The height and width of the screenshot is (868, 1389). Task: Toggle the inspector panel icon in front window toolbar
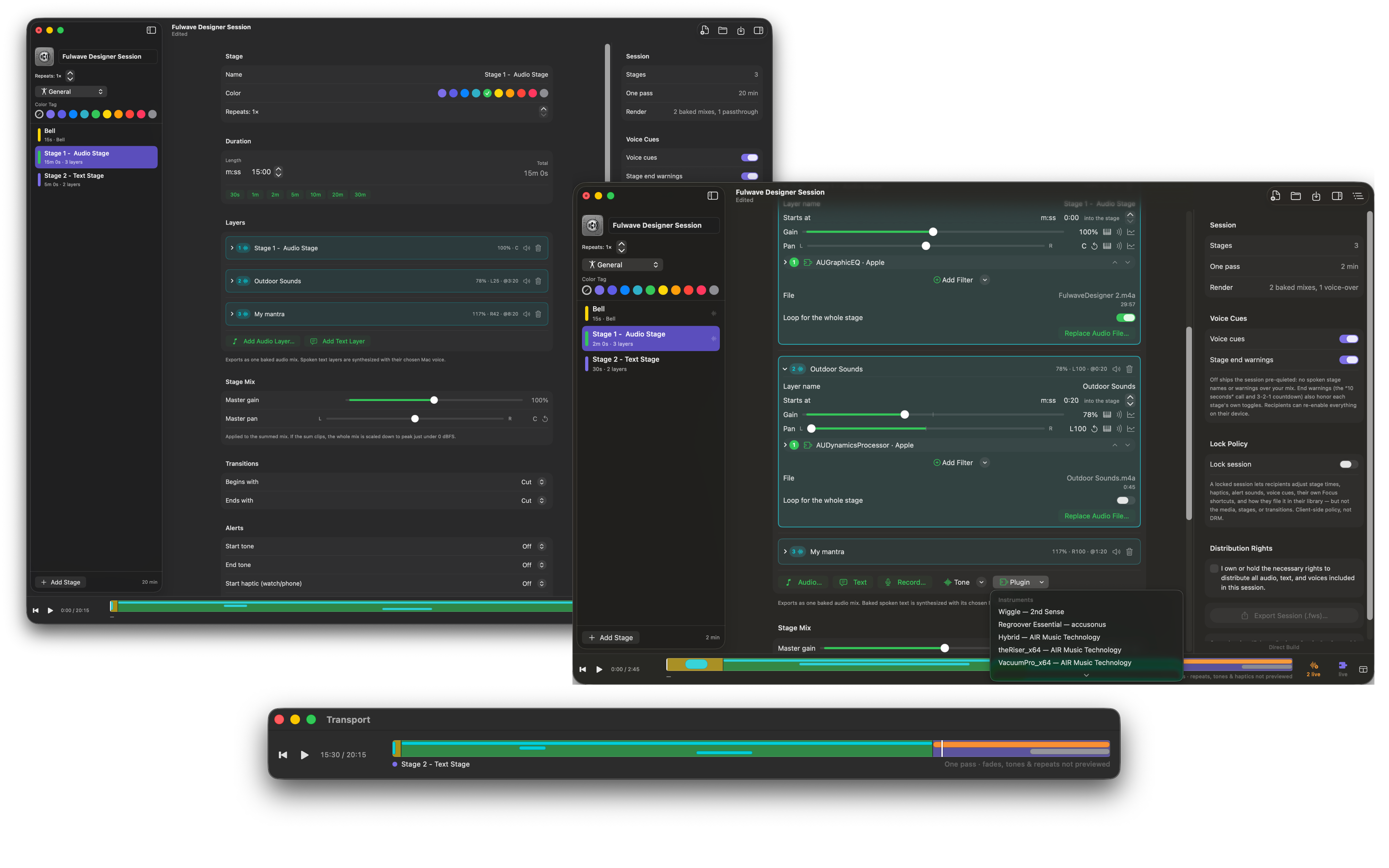[x=1337, y=196]
